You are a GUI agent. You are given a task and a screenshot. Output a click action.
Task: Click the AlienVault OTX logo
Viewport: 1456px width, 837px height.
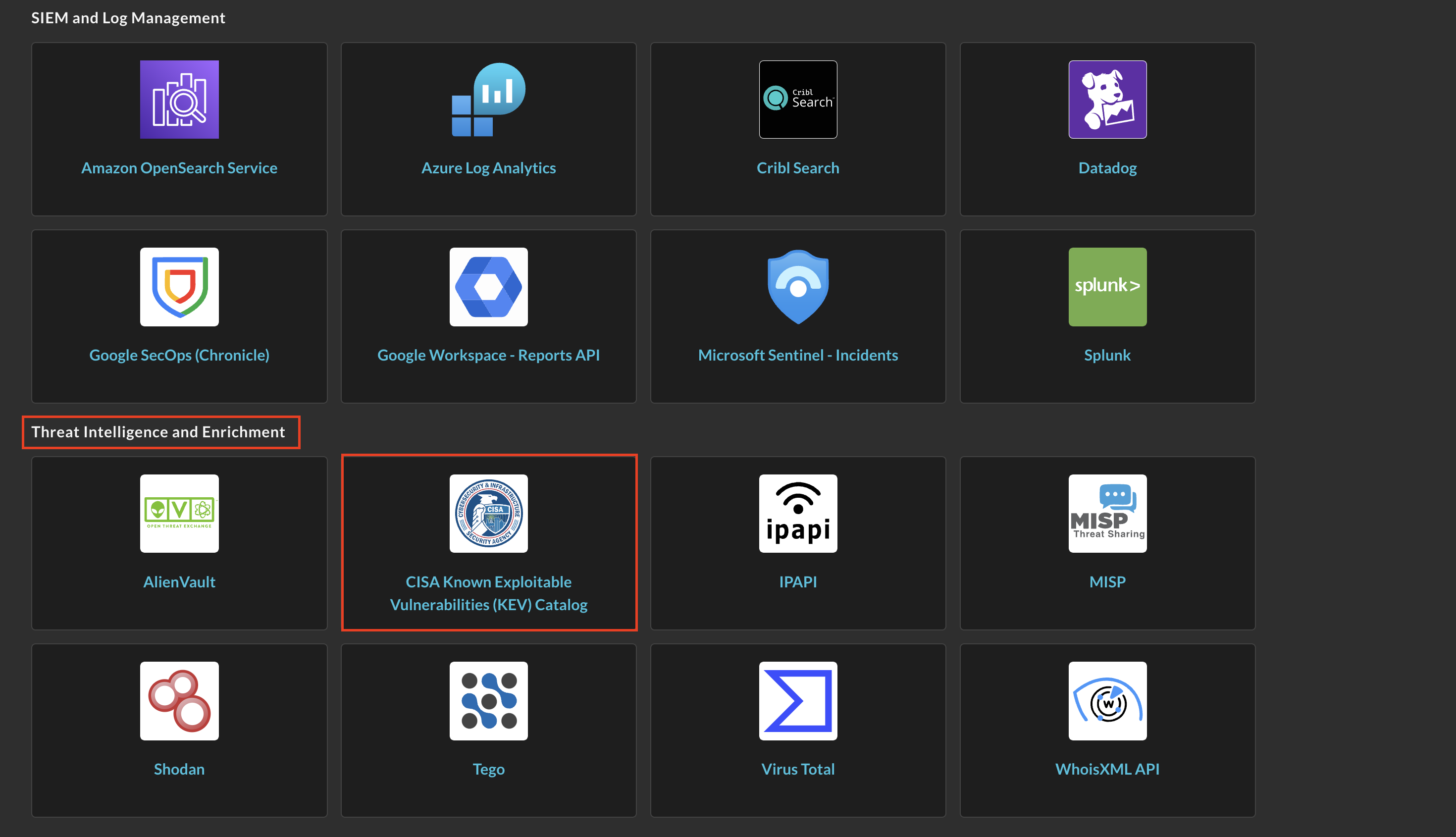pyautogui.click(x=179, y=514)
